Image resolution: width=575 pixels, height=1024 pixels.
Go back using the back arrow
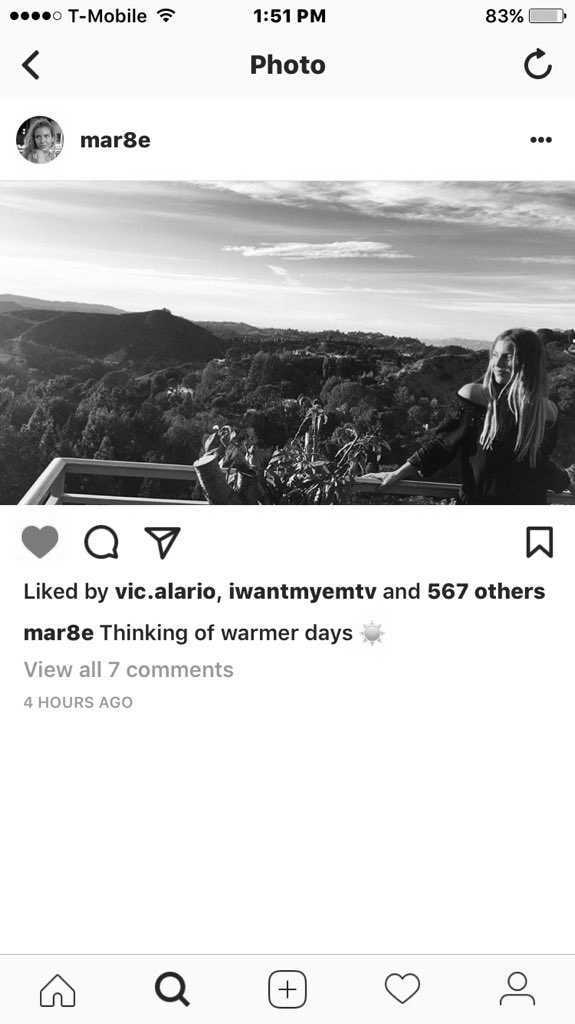click(31, 65)
